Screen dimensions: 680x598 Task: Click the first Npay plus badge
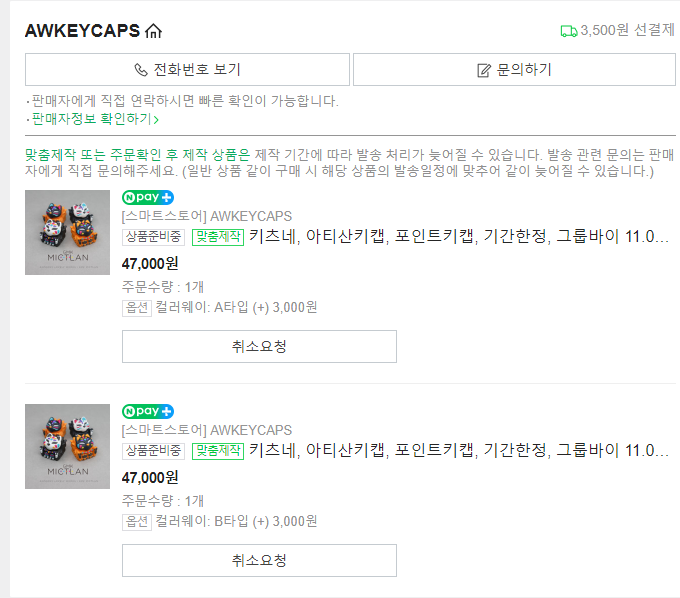(148, 197)
